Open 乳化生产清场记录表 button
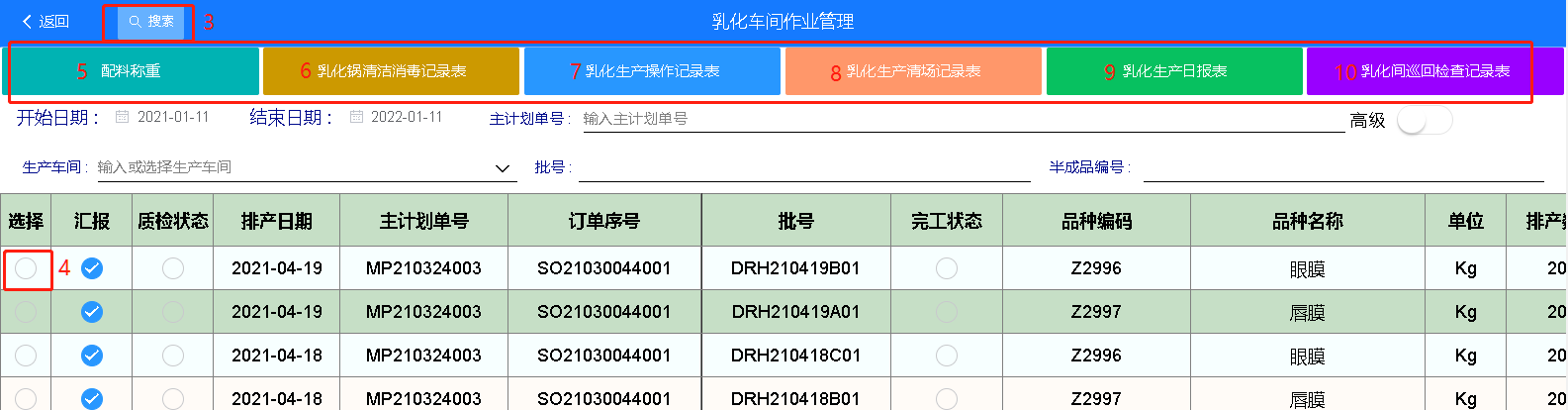1568x410 pixels. click(x=913, y=71)
